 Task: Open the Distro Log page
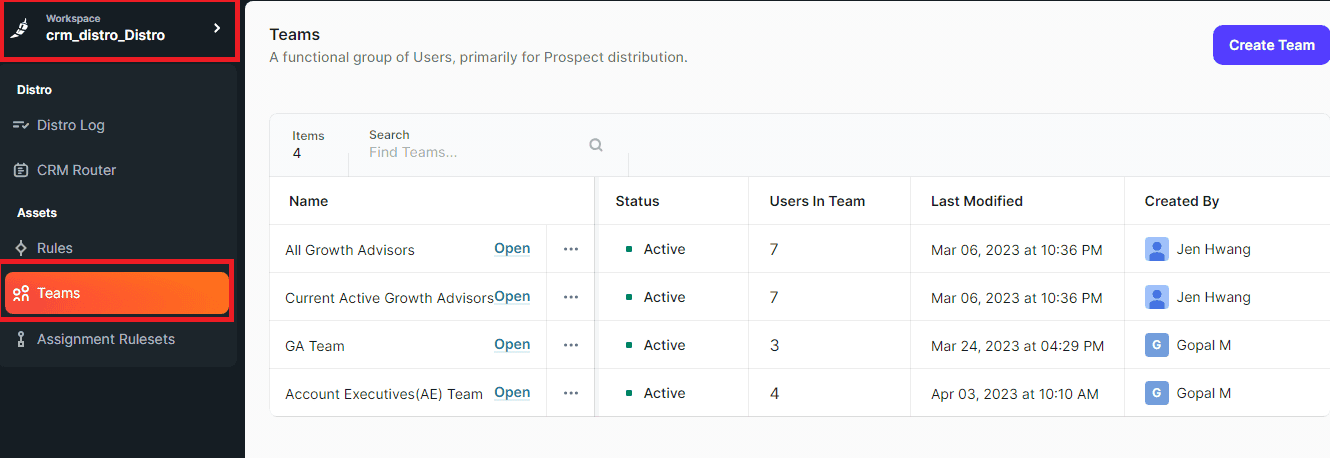pos(70,125)
